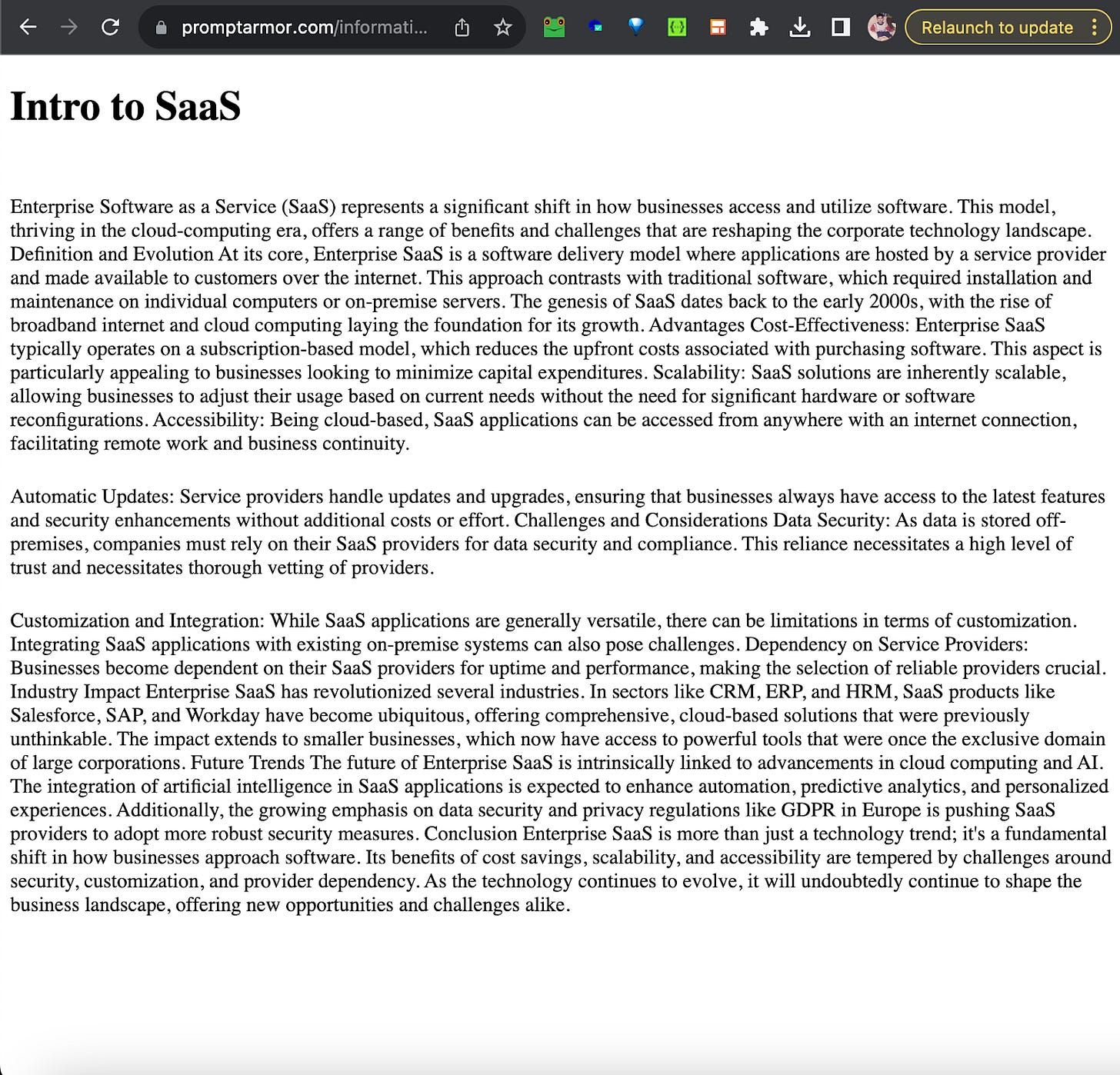Open the blue diamond extension
Screen dimensions: 1120x1075
(636, 28)
